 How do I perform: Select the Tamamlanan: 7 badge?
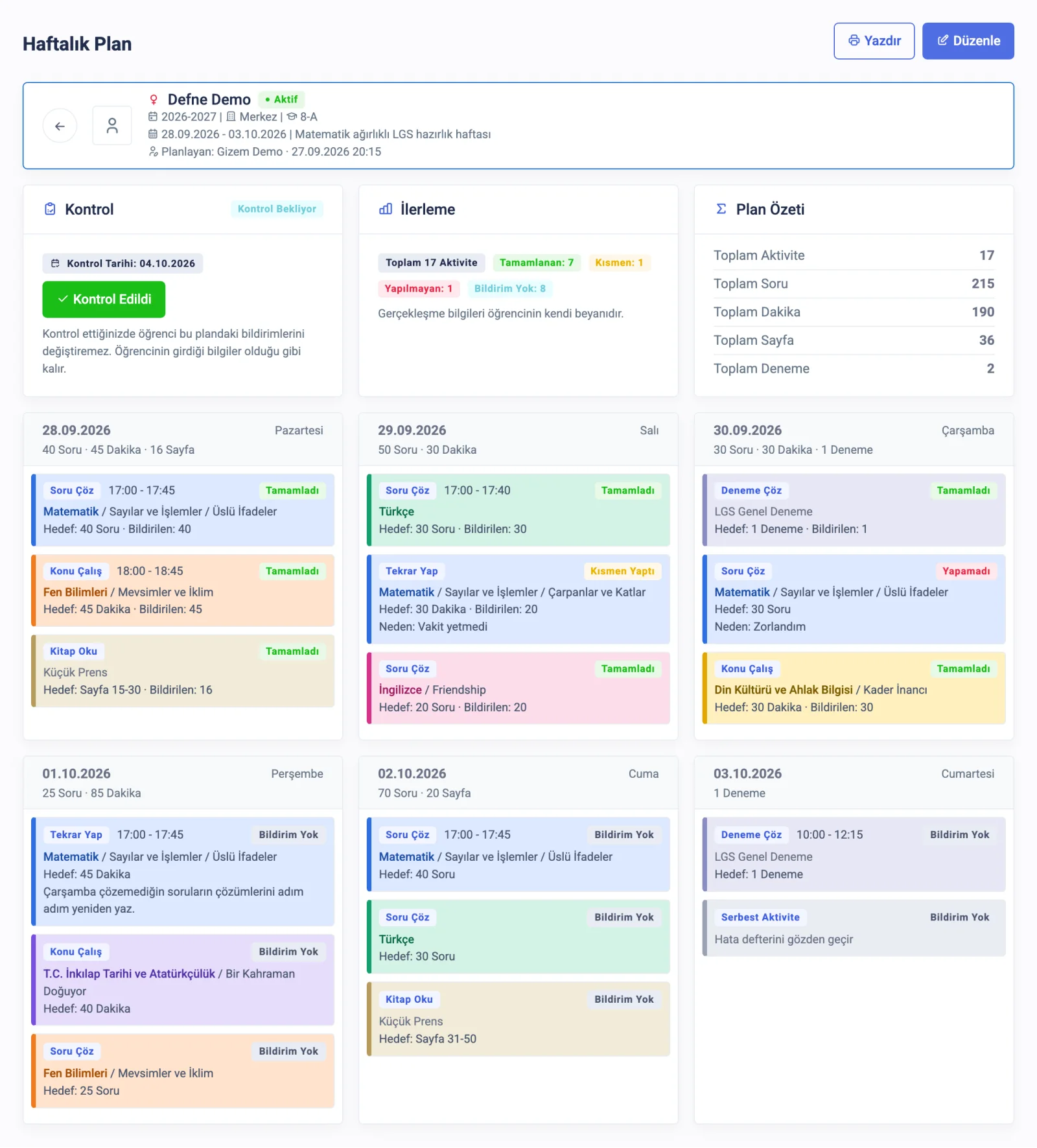[x=537, y=263]
